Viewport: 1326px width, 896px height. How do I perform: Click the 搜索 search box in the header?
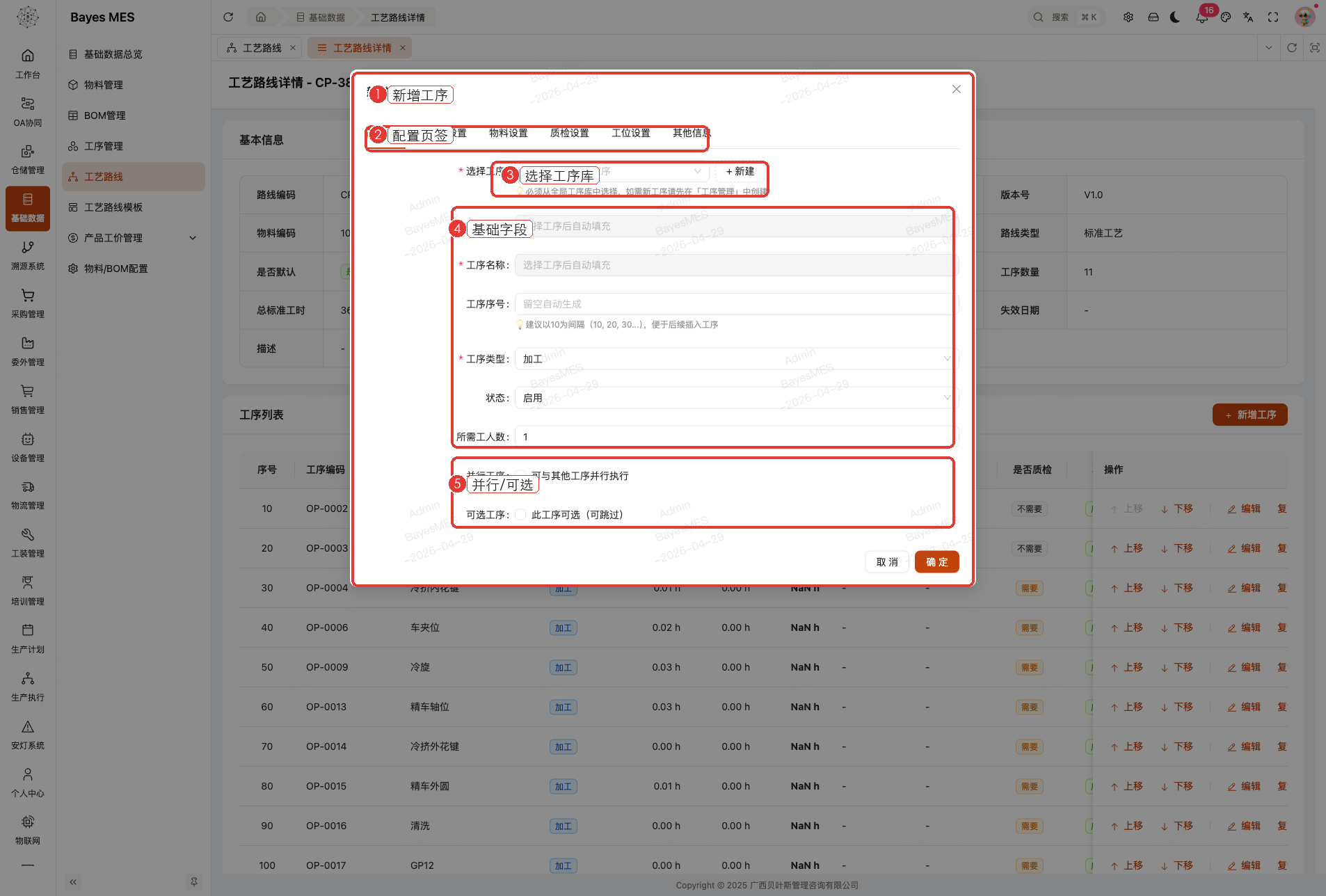click(x=1066, y=17)
